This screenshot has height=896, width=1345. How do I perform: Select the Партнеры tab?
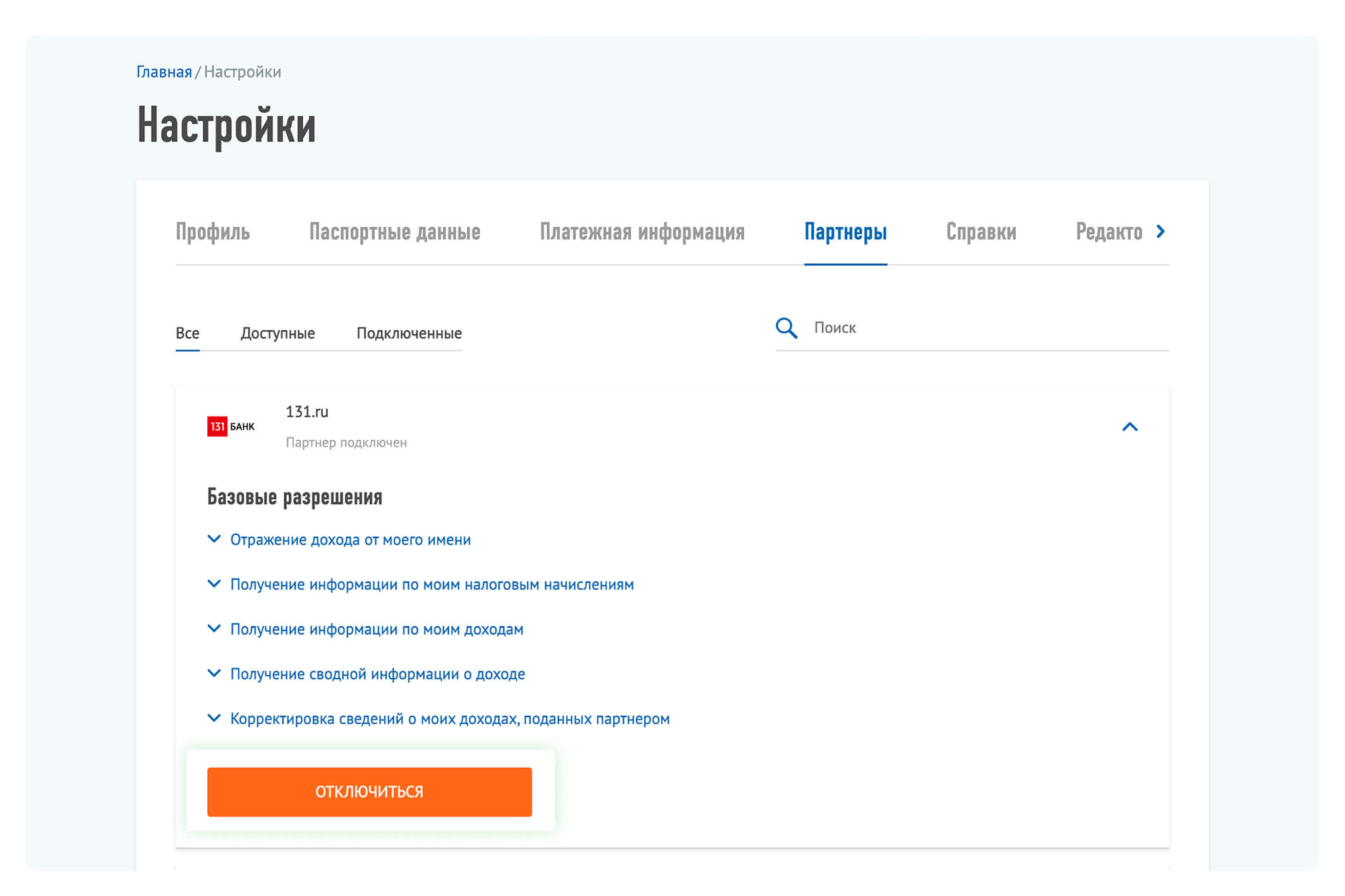pyautogui.click(x=845, y=232)
